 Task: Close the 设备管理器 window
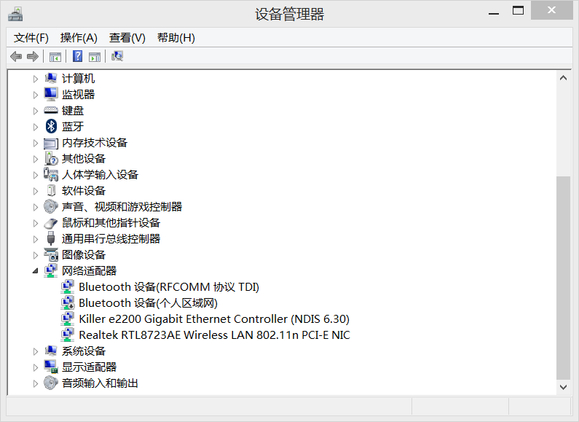point(552,10)
